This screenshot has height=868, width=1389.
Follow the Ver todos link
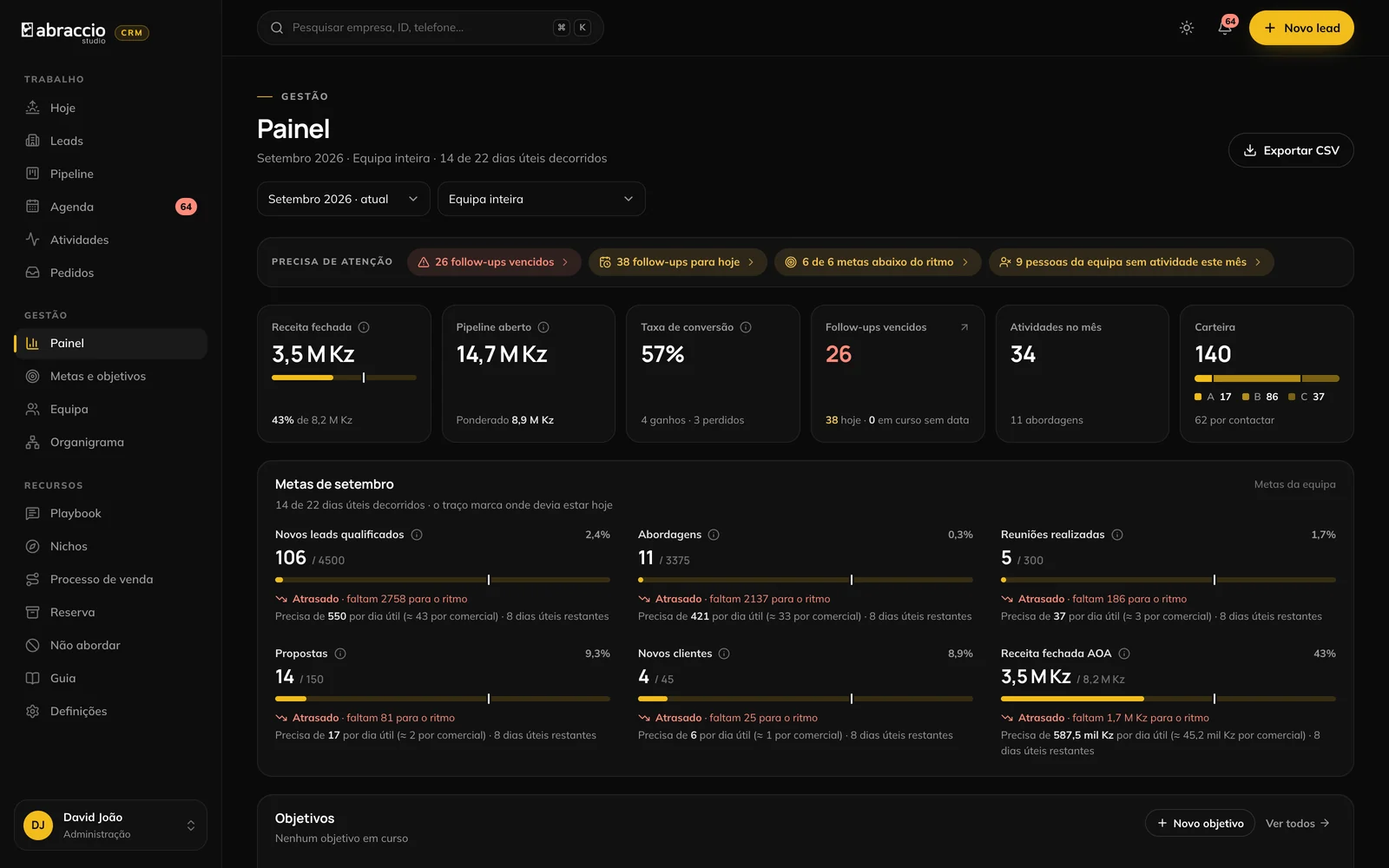[x=1298, y=823]
